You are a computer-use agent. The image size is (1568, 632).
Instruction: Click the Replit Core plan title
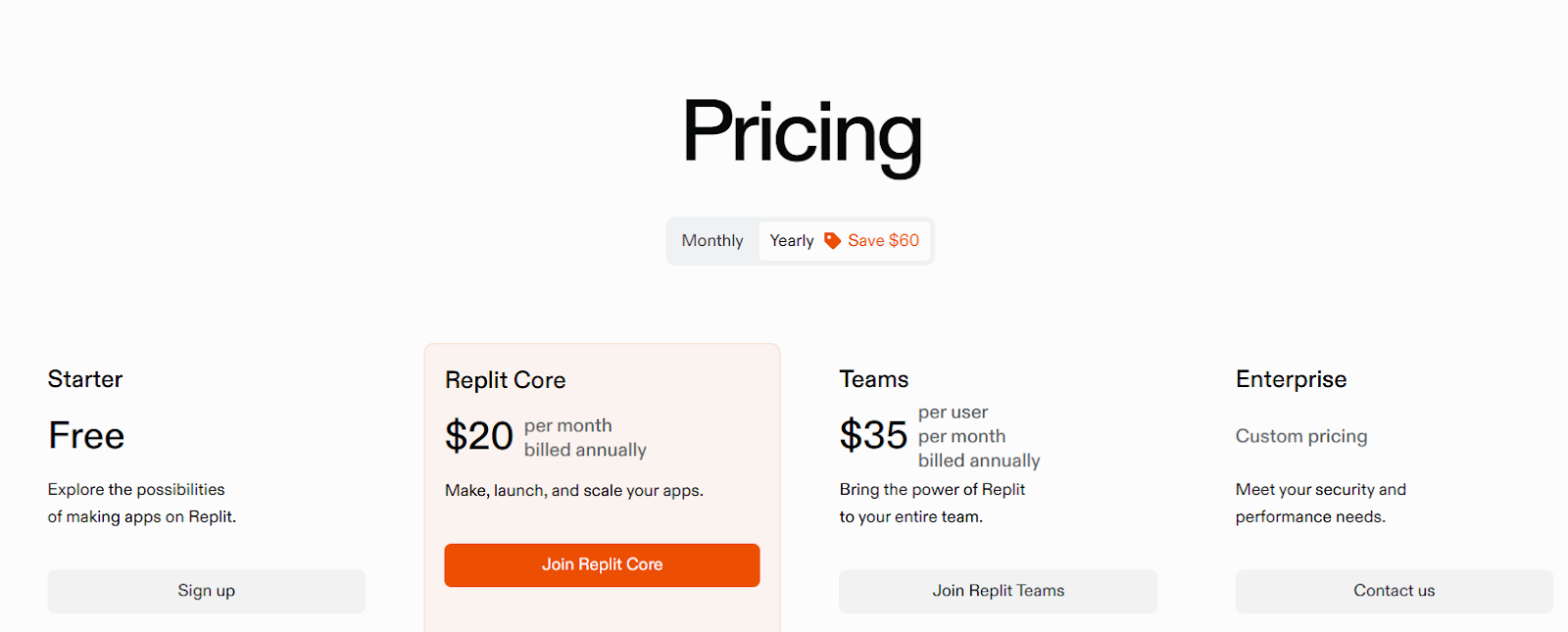(506, 380)
